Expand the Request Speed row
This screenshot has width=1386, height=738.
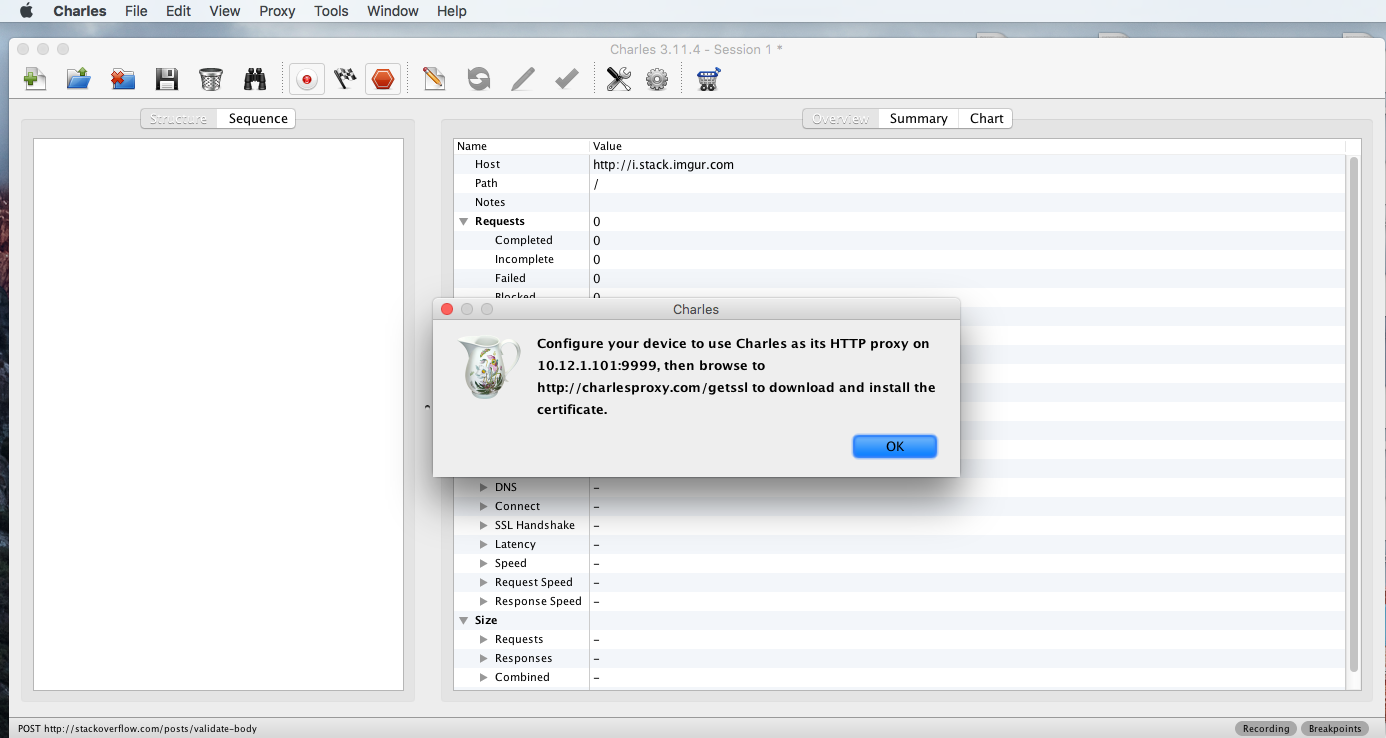[484, 582]
